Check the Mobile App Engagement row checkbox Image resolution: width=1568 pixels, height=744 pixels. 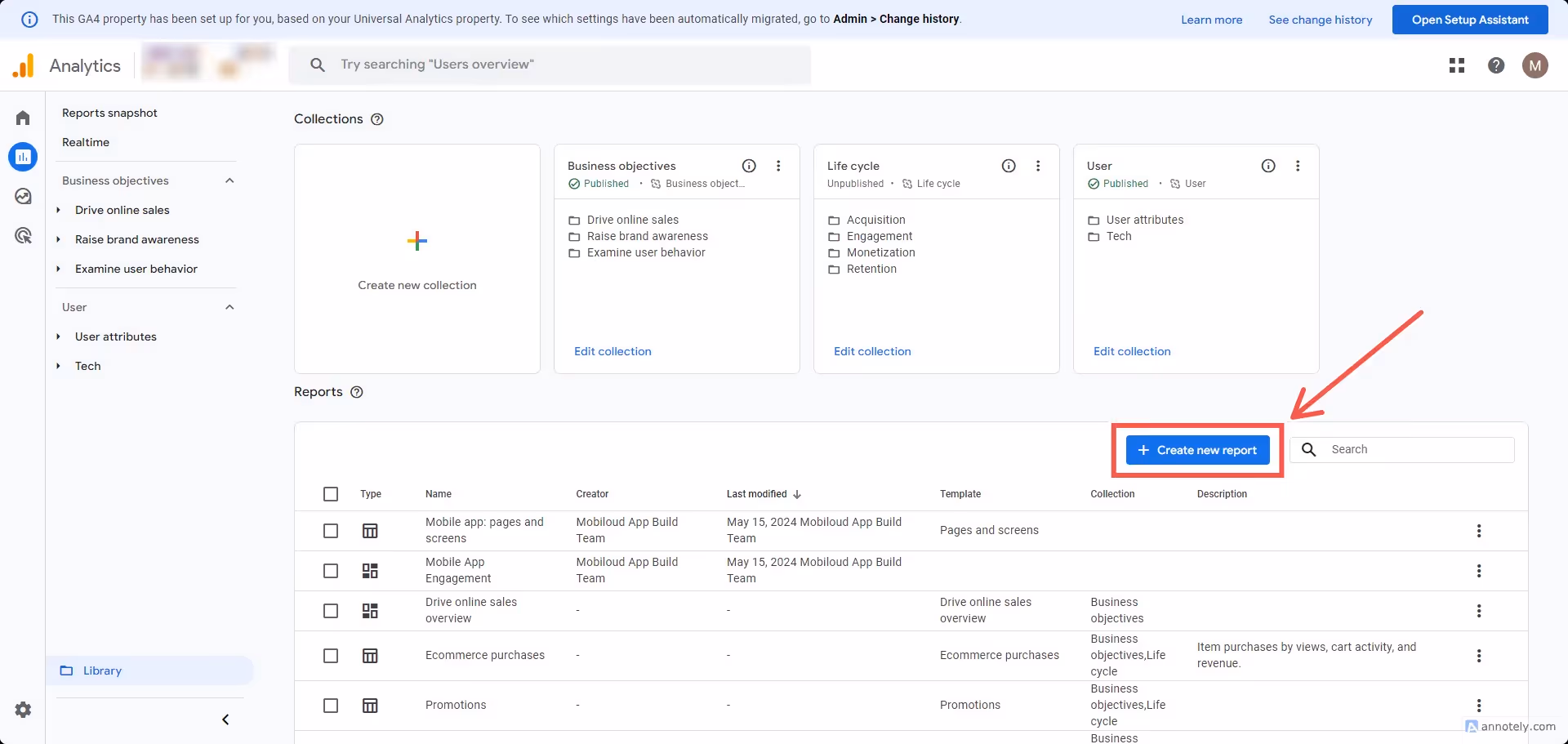point(331,571)
